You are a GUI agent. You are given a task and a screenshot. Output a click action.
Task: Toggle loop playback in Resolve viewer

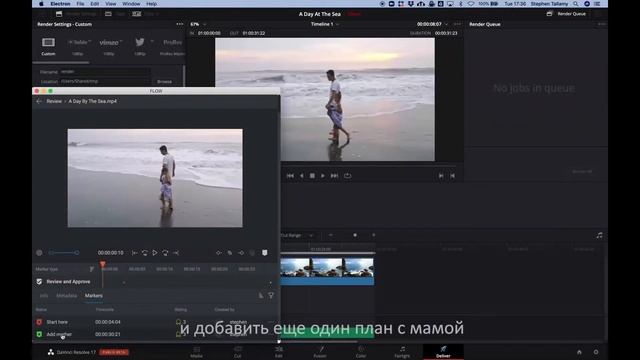(347, 176)
